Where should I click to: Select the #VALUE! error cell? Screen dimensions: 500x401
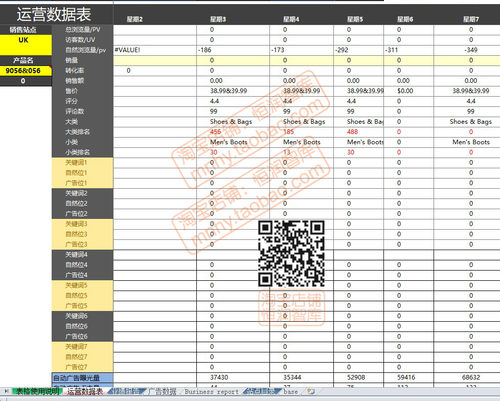[x=155, y=50]
